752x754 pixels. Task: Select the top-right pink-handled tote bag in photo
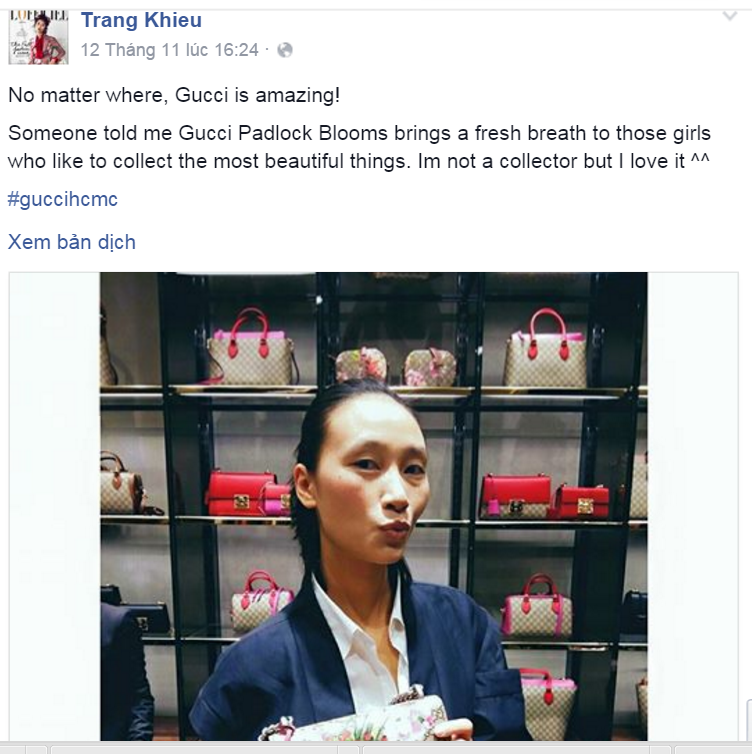point(545,348)
